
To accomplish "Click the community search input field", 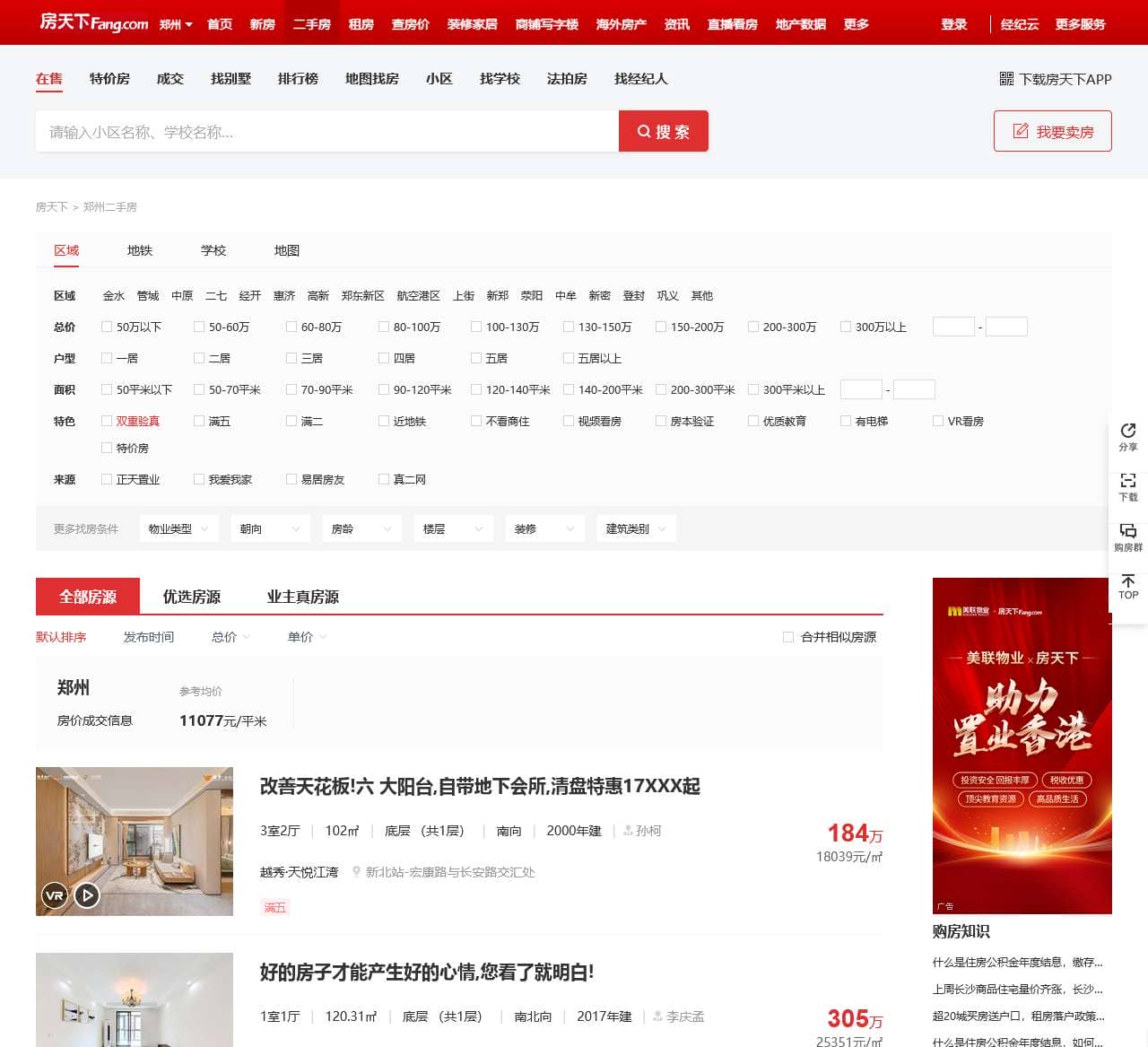I will point(327,131).
